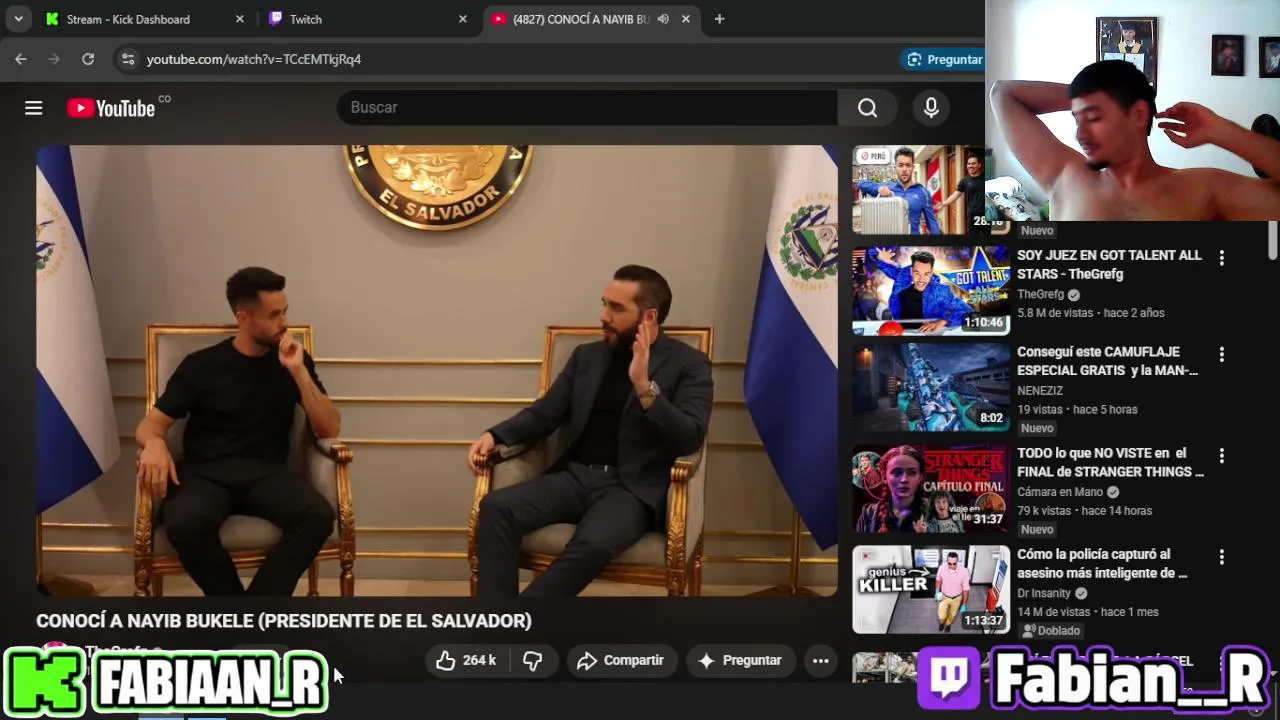
Task: Click the Preguntar button in the address bar
Action: (943, 59)
